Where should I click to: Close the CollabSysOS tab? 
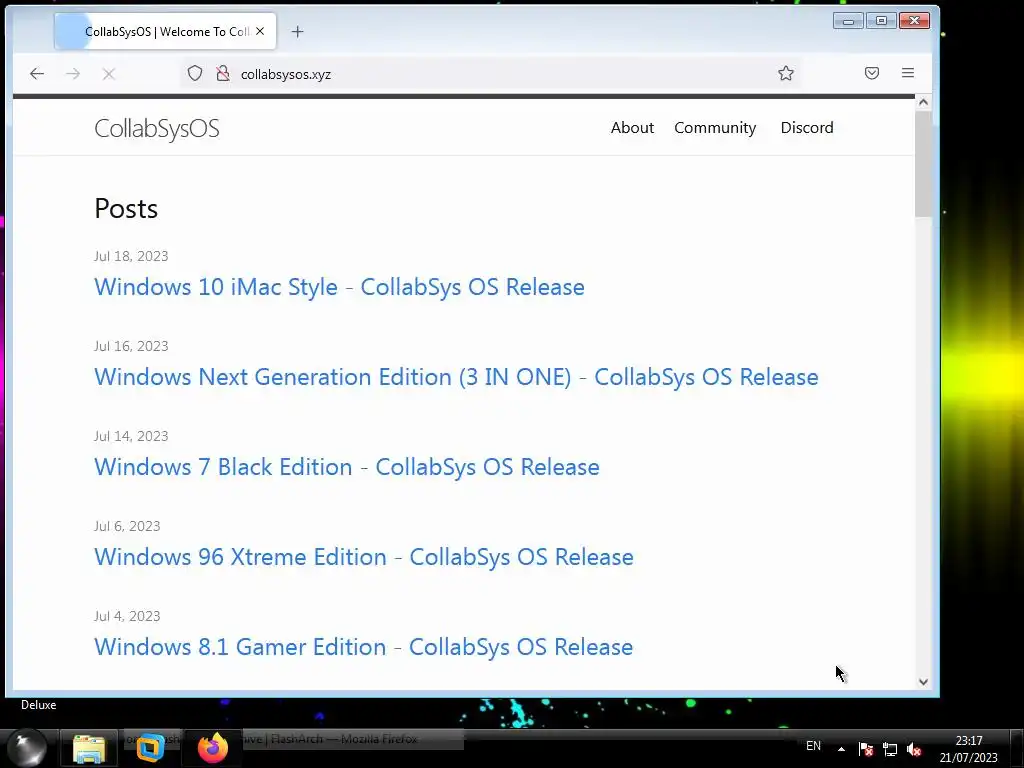(x=260, y=31)
